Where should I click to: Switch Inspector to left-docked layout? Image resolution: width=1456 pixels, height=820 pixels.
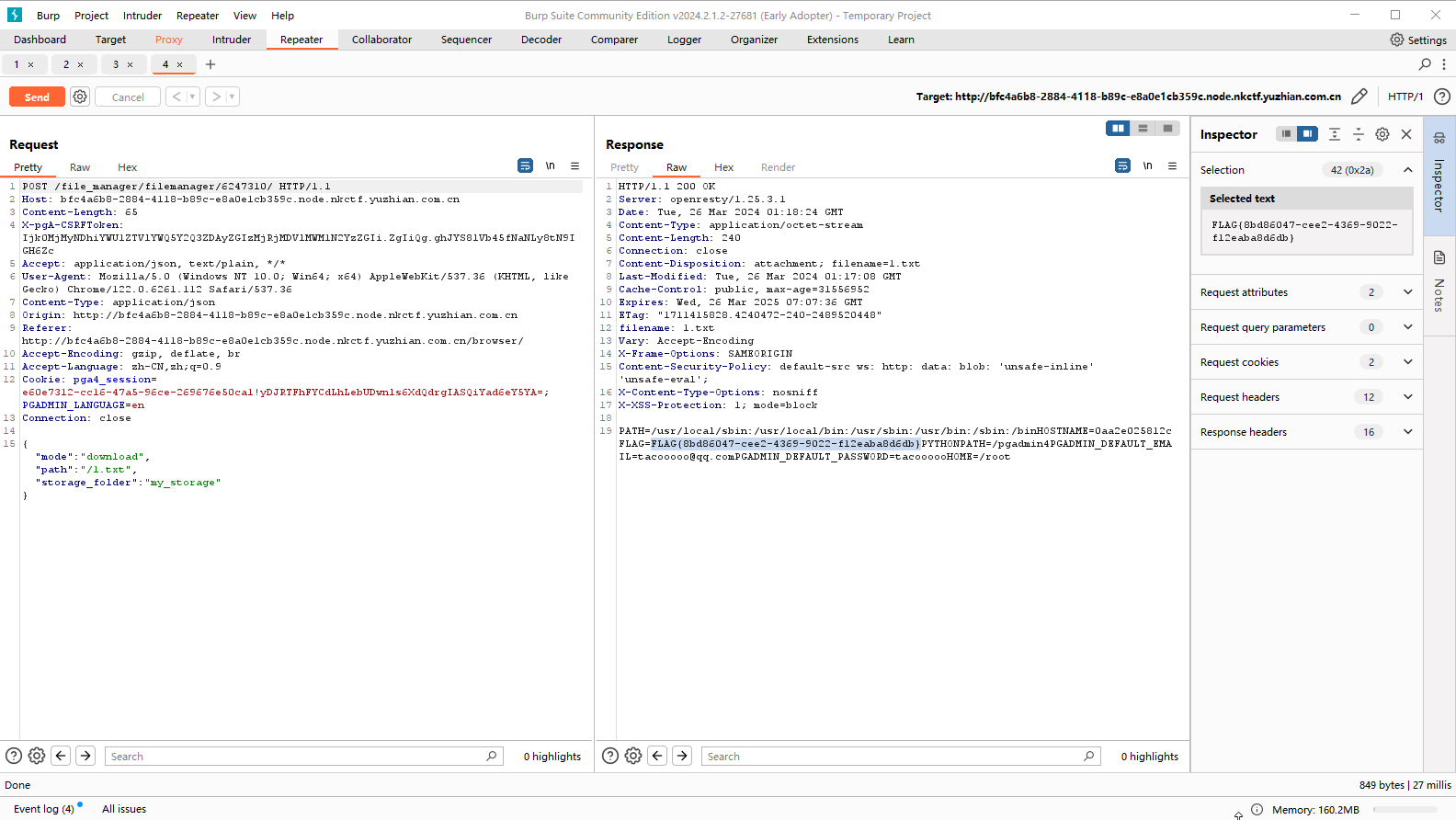[1286, 134]
